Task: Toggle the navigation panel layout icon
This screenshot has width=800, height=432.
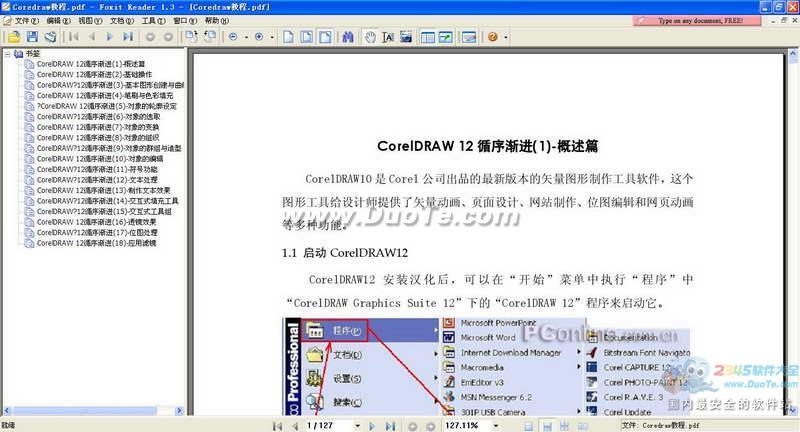Action: [428, 37]
